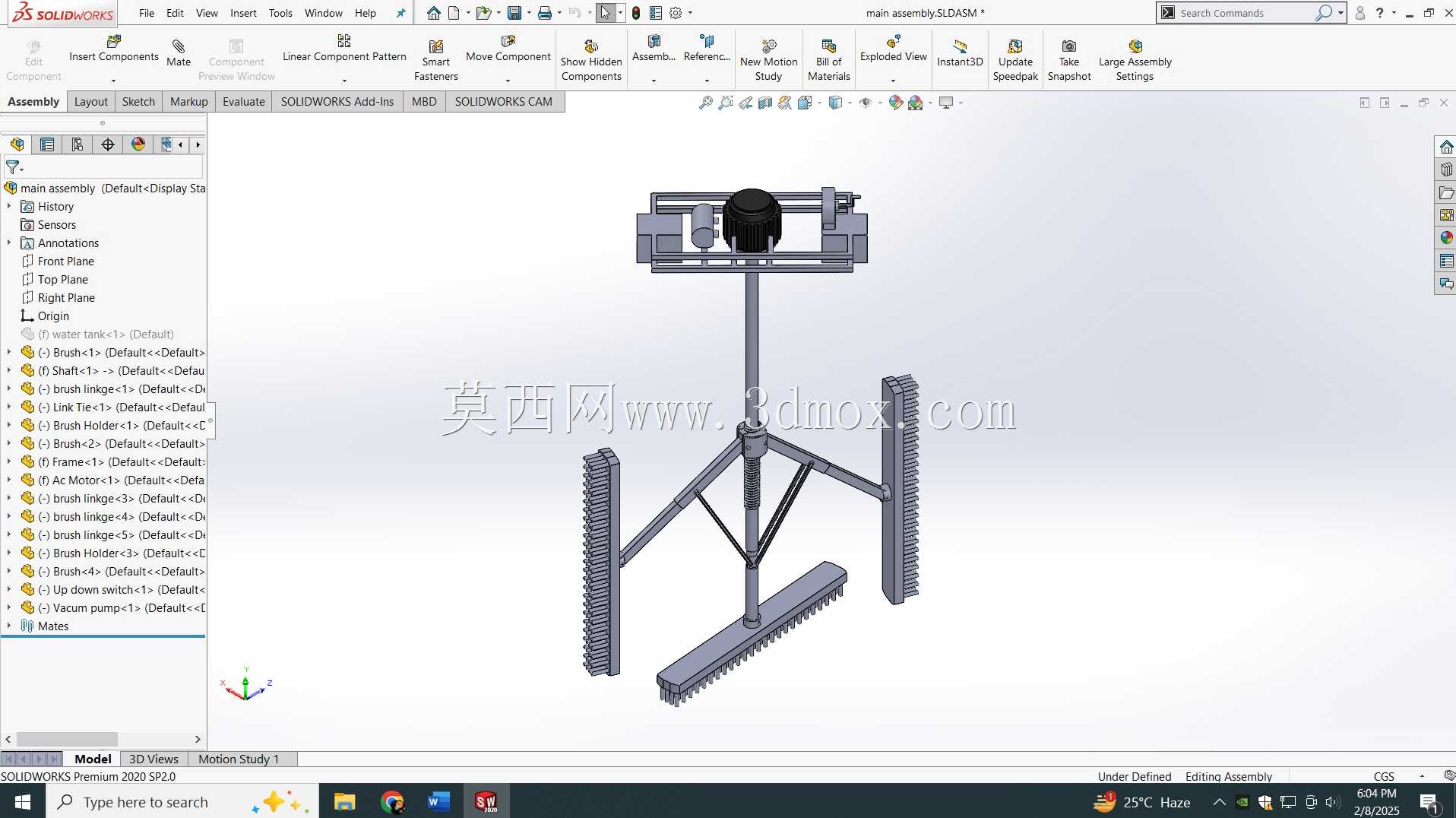This screenshot has height=818, width=1456.
Task: Expand the History tree node
Action: (9, 207)
